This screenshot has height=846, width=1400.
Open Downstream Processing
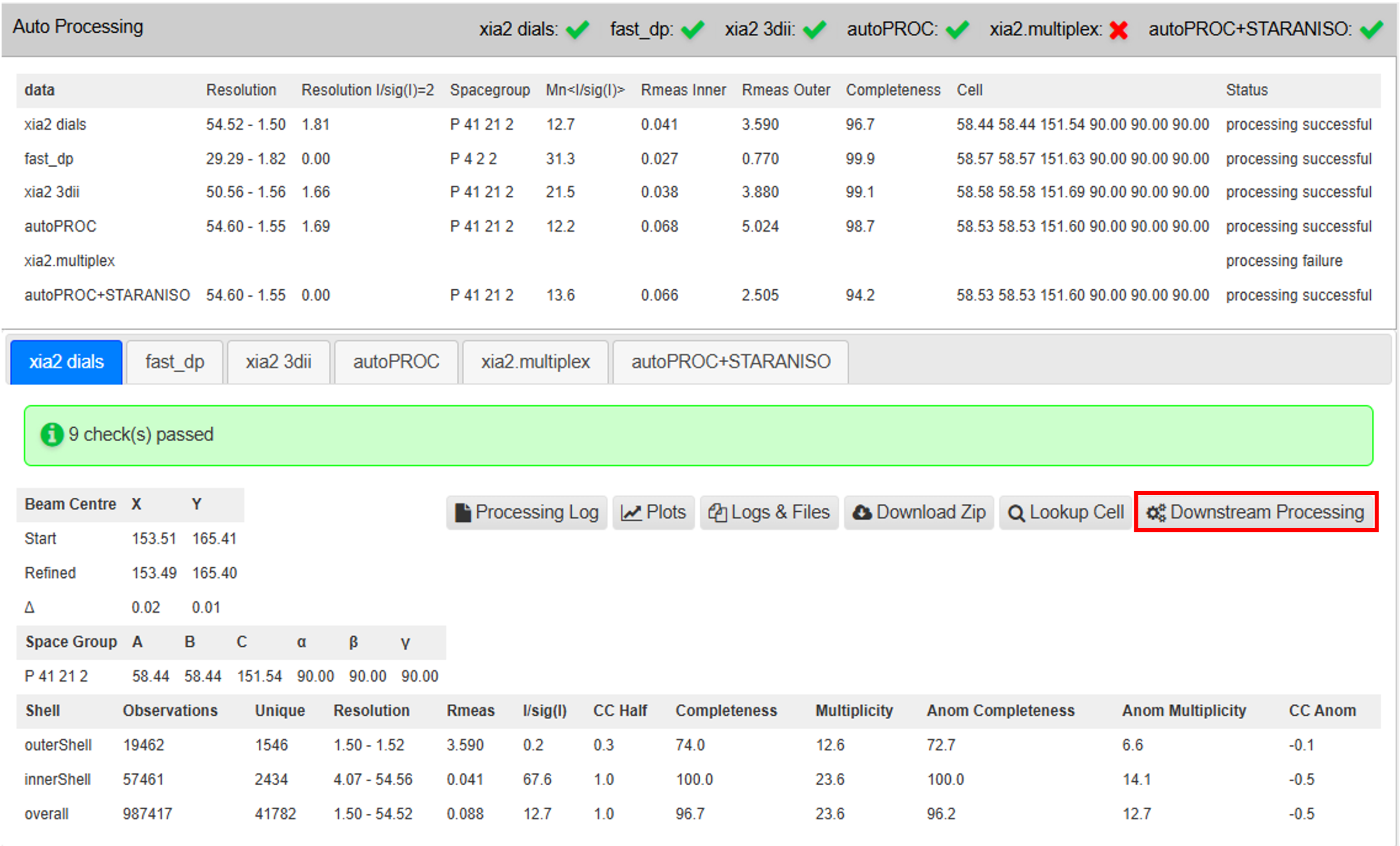pos(1256,512)
